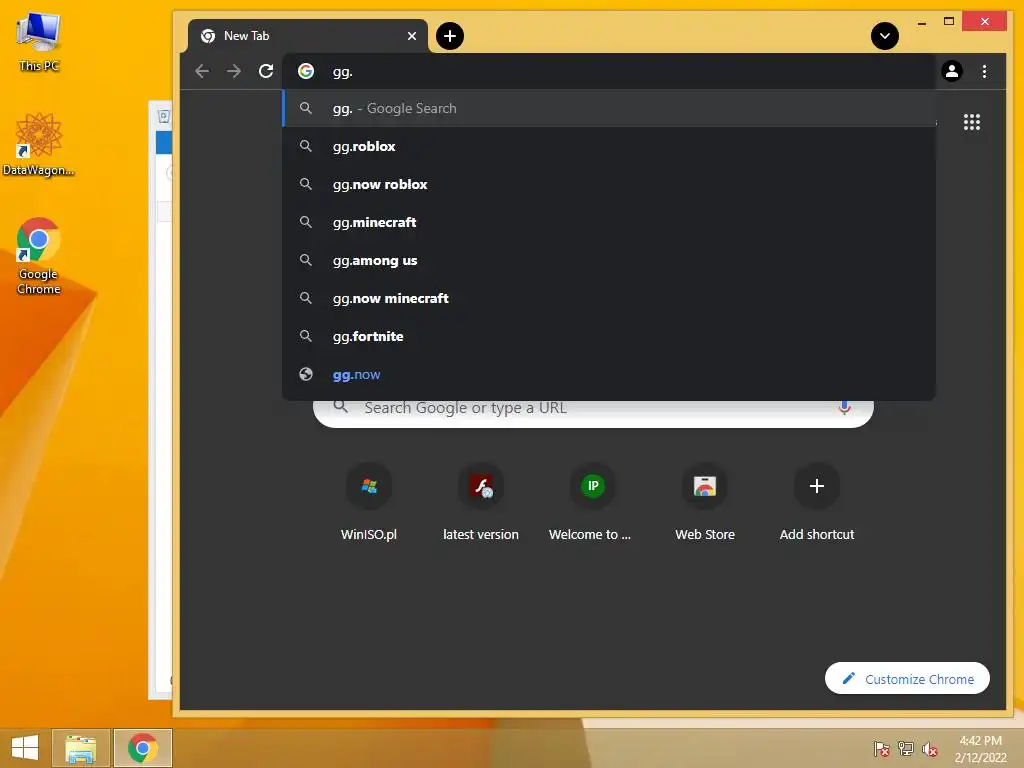Open the Google apps grid
The height and width of the screenshot is (768, 1024).
click(972, 122)
